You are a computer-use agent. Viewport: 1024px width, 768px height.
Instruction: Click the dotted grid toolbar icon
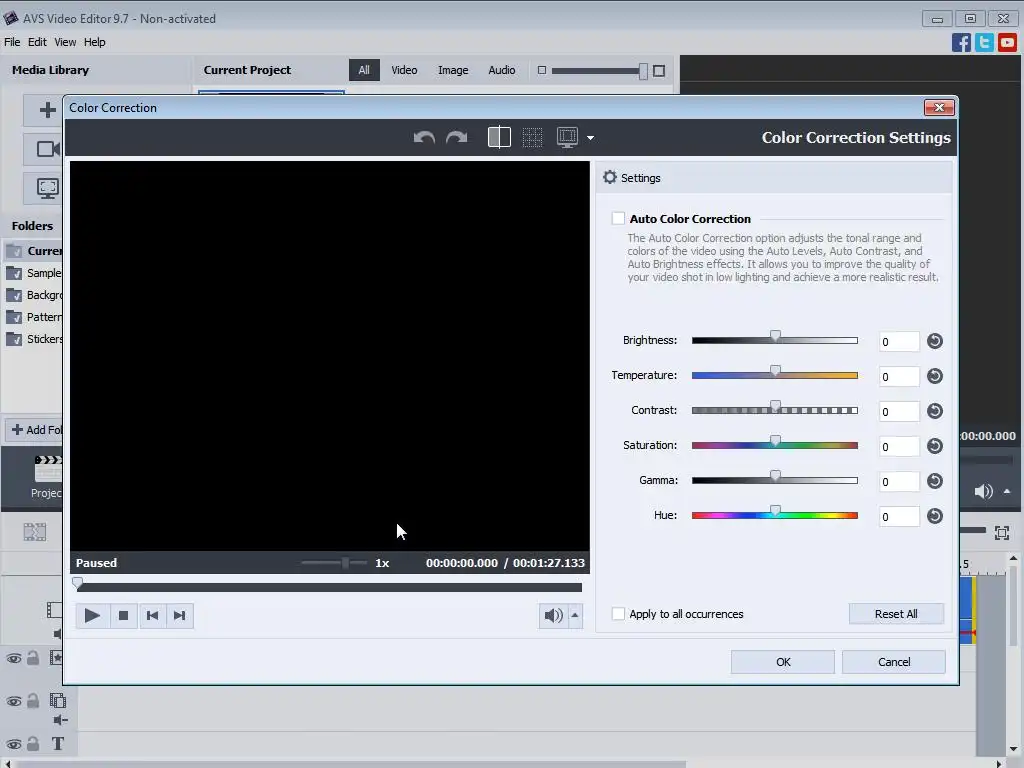click(x=532, y=137)
